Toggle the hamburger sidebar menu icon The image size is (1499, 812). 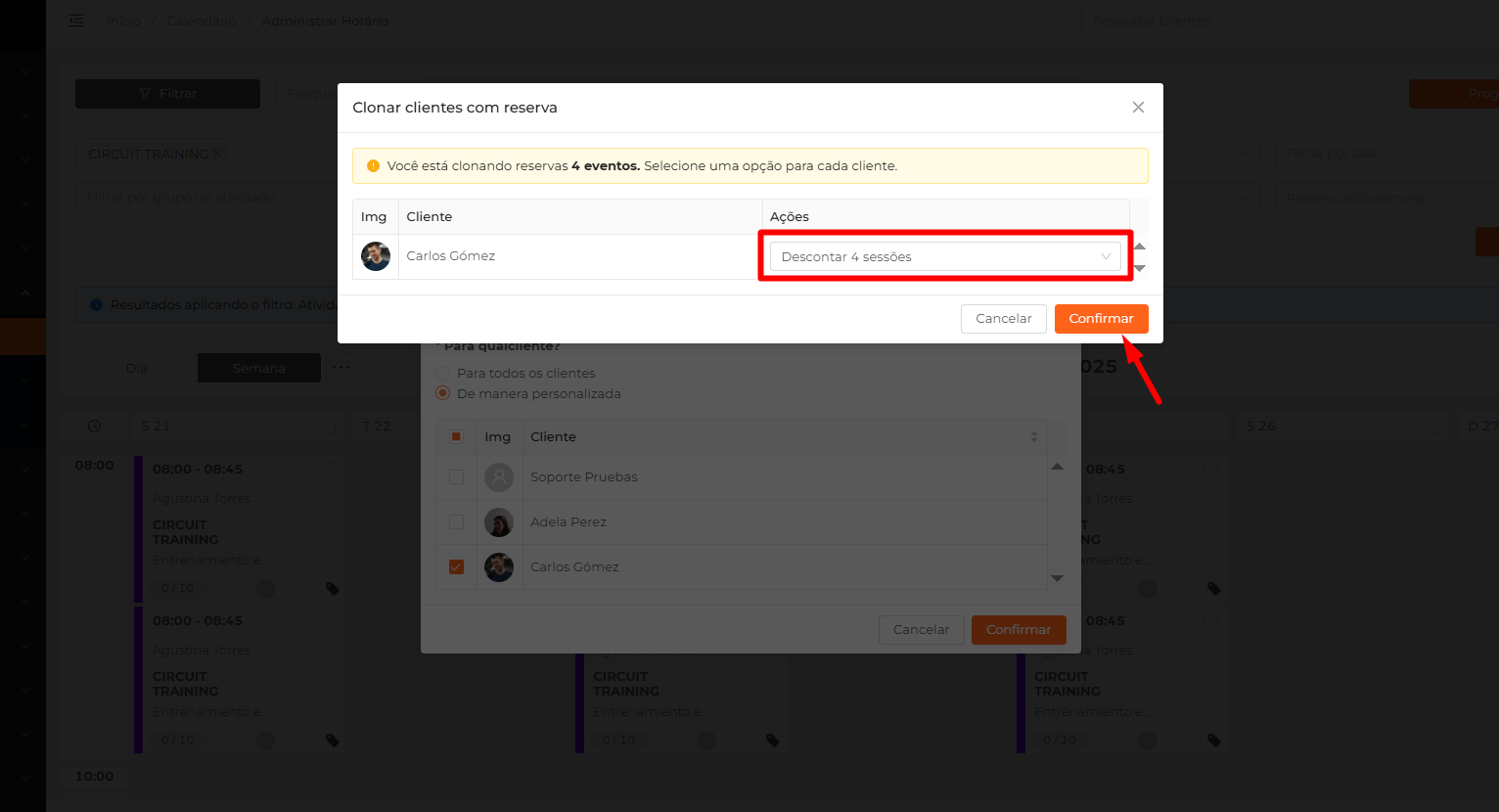click(x=76, y=21)
